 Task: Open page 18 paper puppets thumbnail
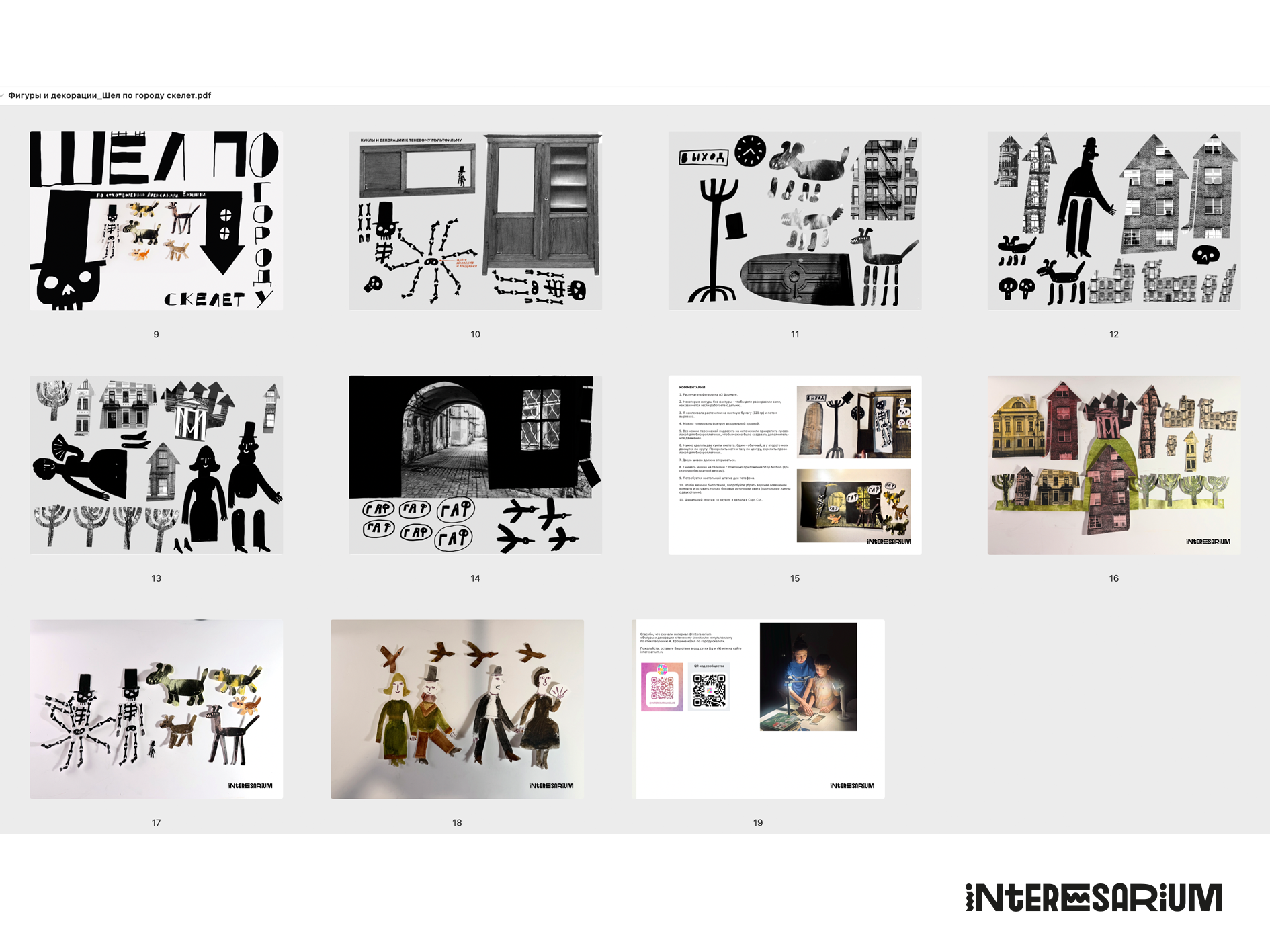pyautogui.click(x=457, y=709)
